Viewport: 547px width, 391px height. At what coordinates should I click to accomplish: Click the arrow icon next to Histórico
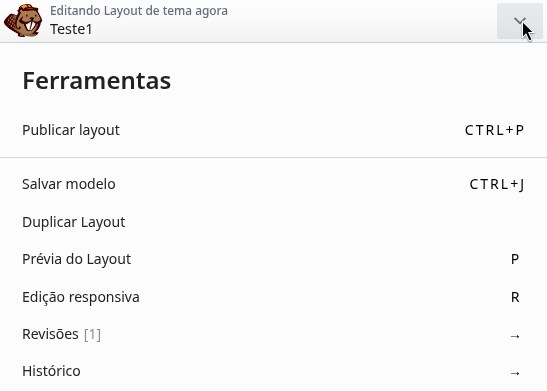tap(515, 373)
